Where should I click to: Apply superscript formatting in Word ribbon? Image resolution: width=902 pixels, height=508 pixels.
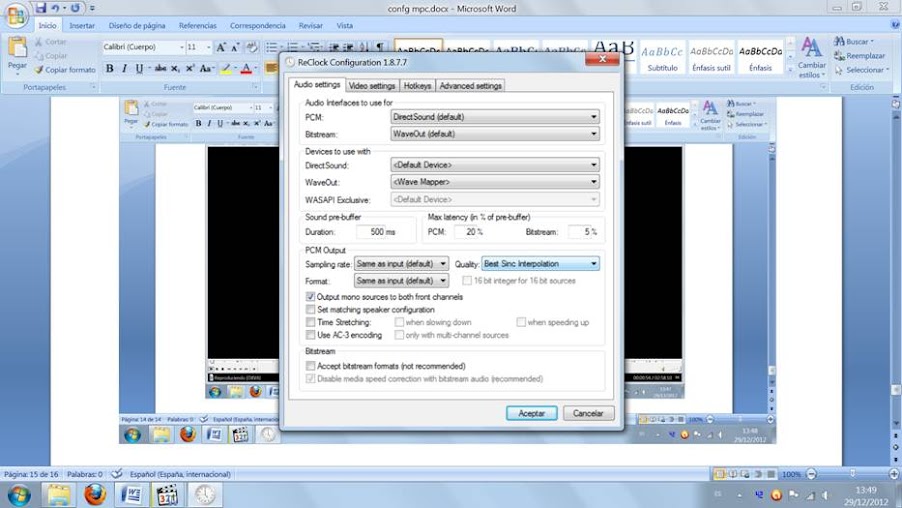pos(190,68)
